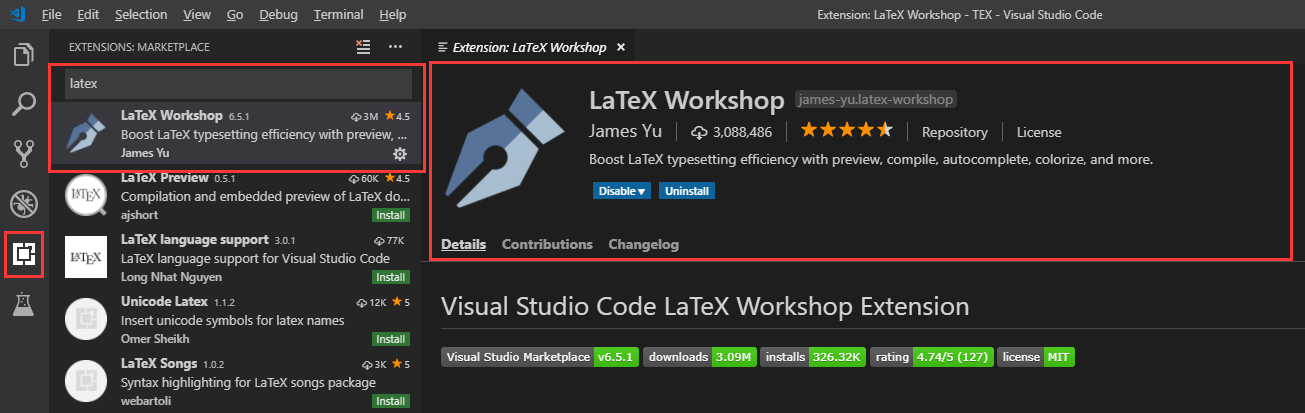Open the Debug view in activity bar

24,204
